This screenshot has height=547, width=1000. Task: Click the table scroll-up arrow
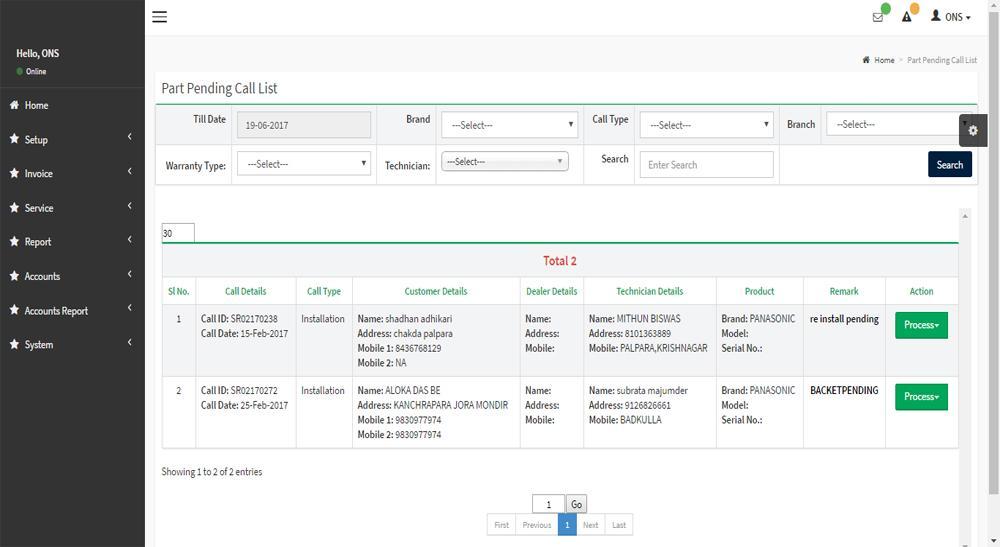coord(965,216)
